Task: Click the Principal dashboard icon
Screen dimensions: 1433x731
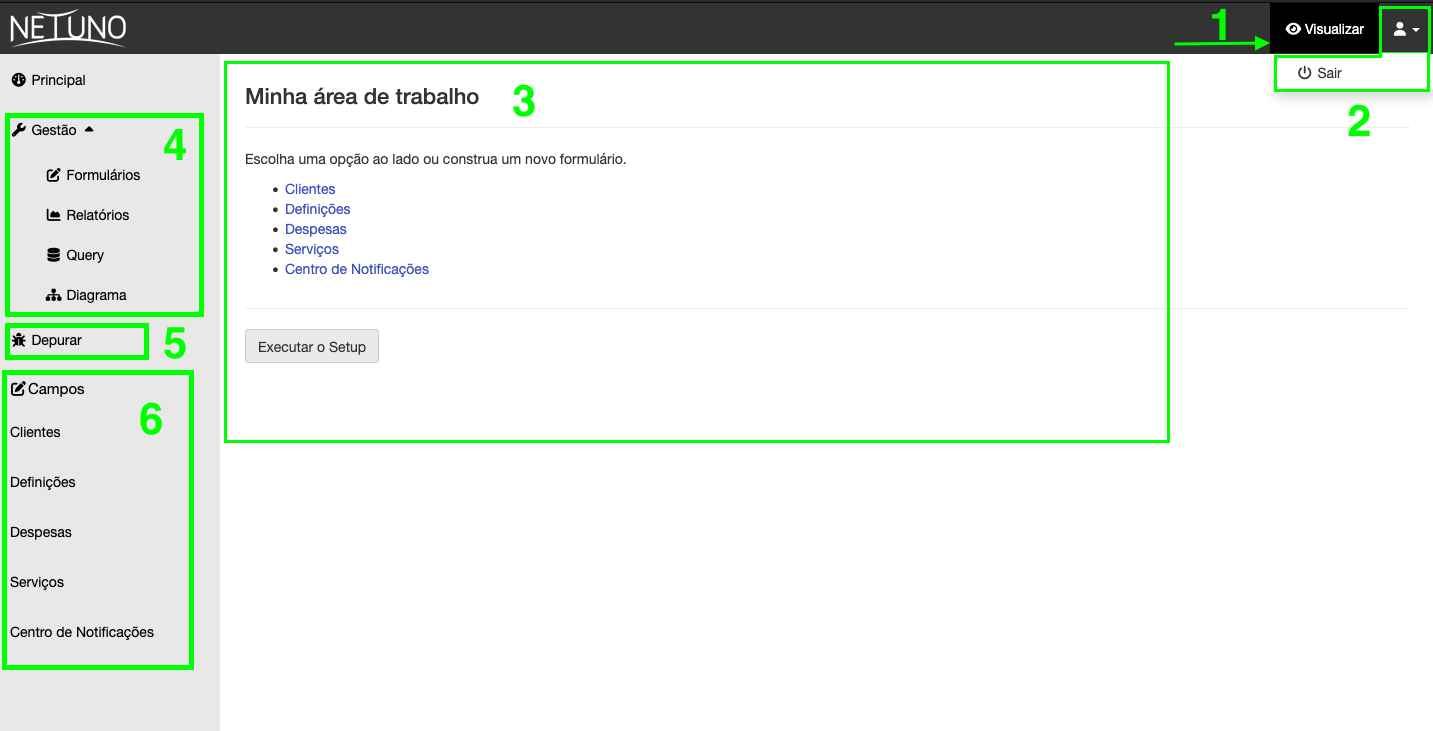Action: pyautogui.click(x=18, y=80)
